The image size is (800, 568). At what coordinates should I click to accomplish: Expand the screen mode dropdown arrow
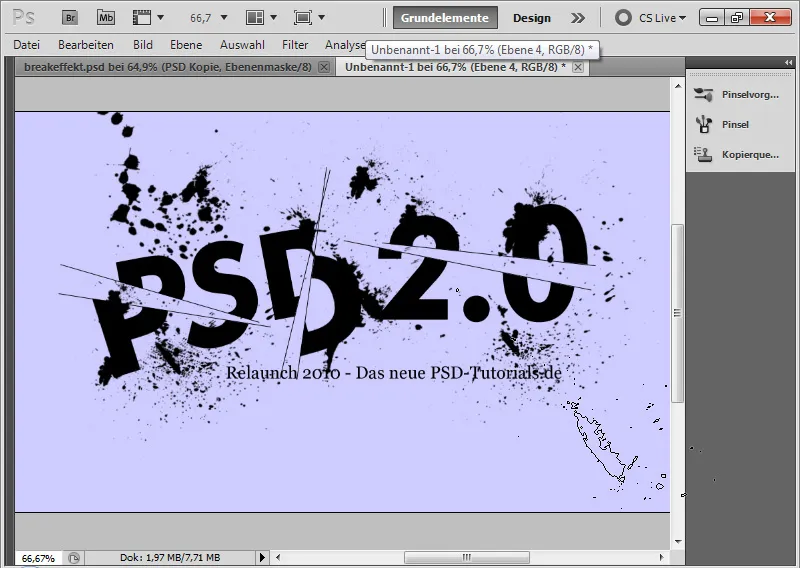(x=321, y=18)
